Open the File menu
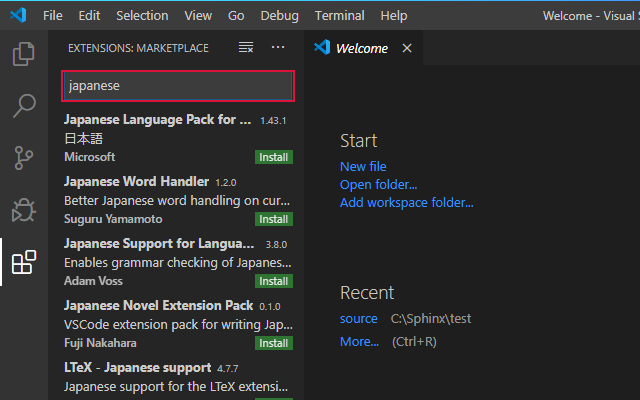This screenshot has height=400, width=640. (53, 16)
